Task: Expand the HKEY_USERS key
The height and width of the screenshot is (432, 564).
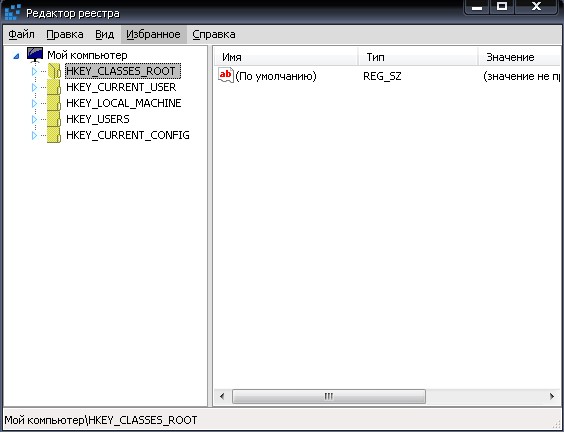Action: click(x=34, y=119)
